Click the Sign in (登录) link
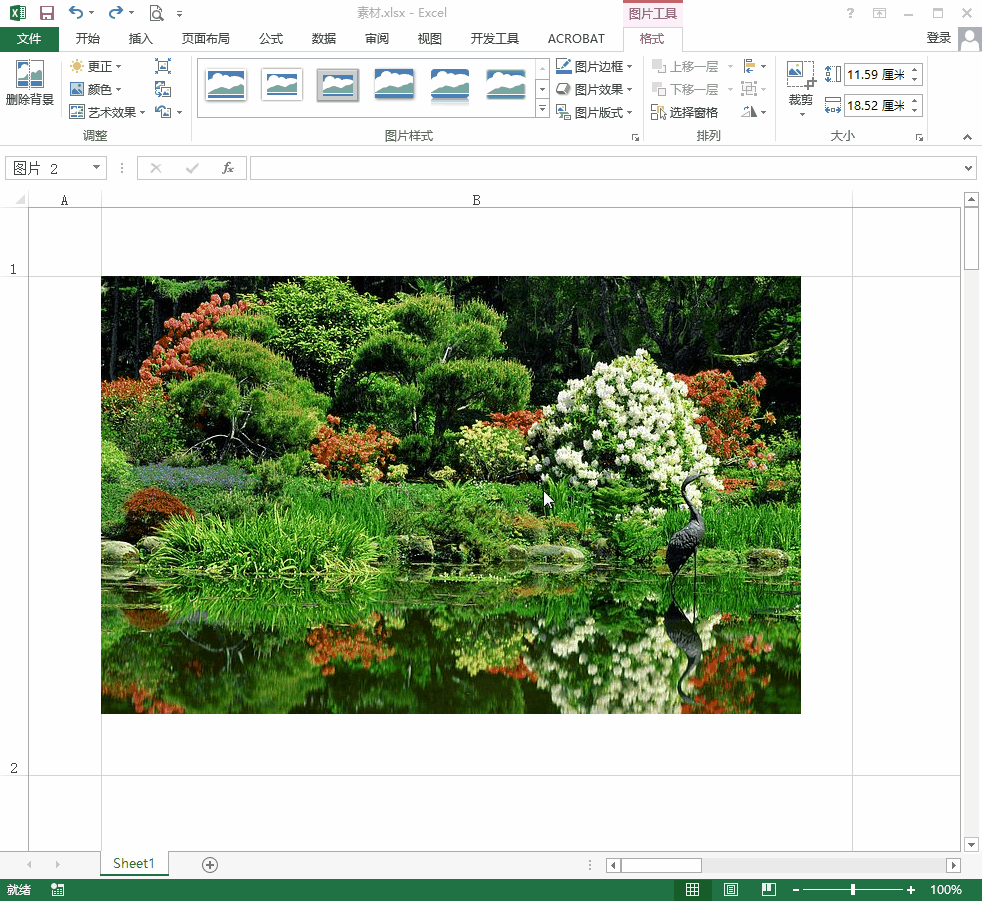Viewport: 982px width, 901px height. [938, 38]
